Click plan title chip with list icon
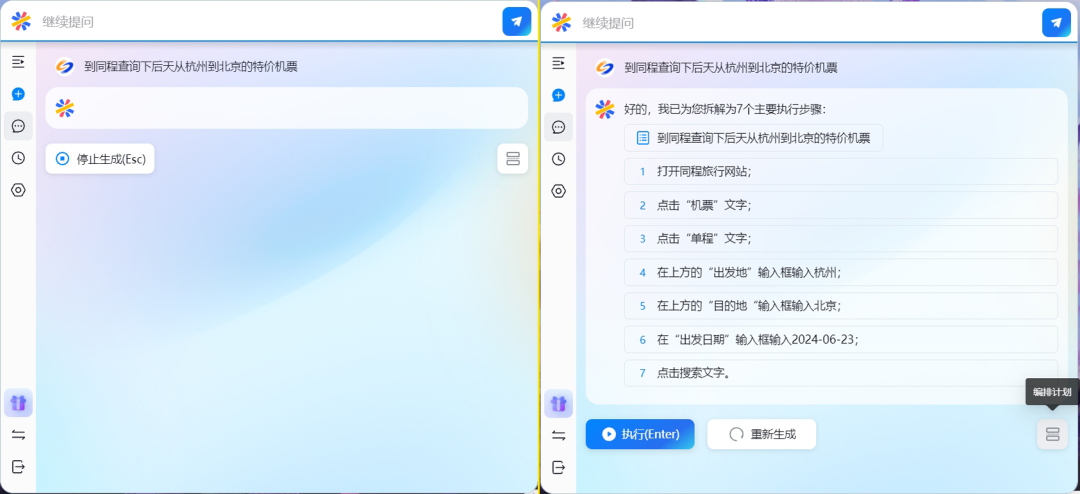Screen dimensions: 1080x494 pyautogui.click(x=754, y=138)
